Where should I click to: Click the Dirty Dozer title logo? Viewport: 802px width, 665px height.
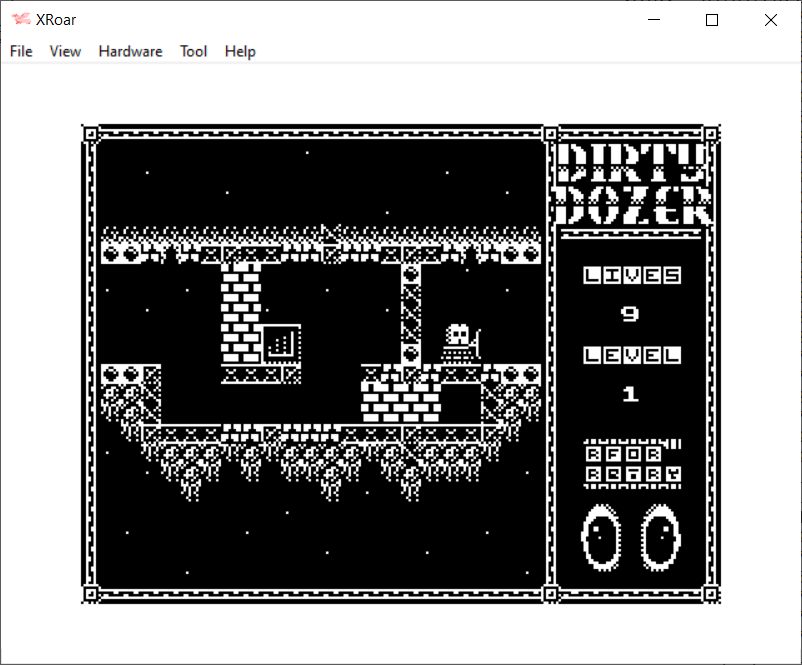(632, 183)
